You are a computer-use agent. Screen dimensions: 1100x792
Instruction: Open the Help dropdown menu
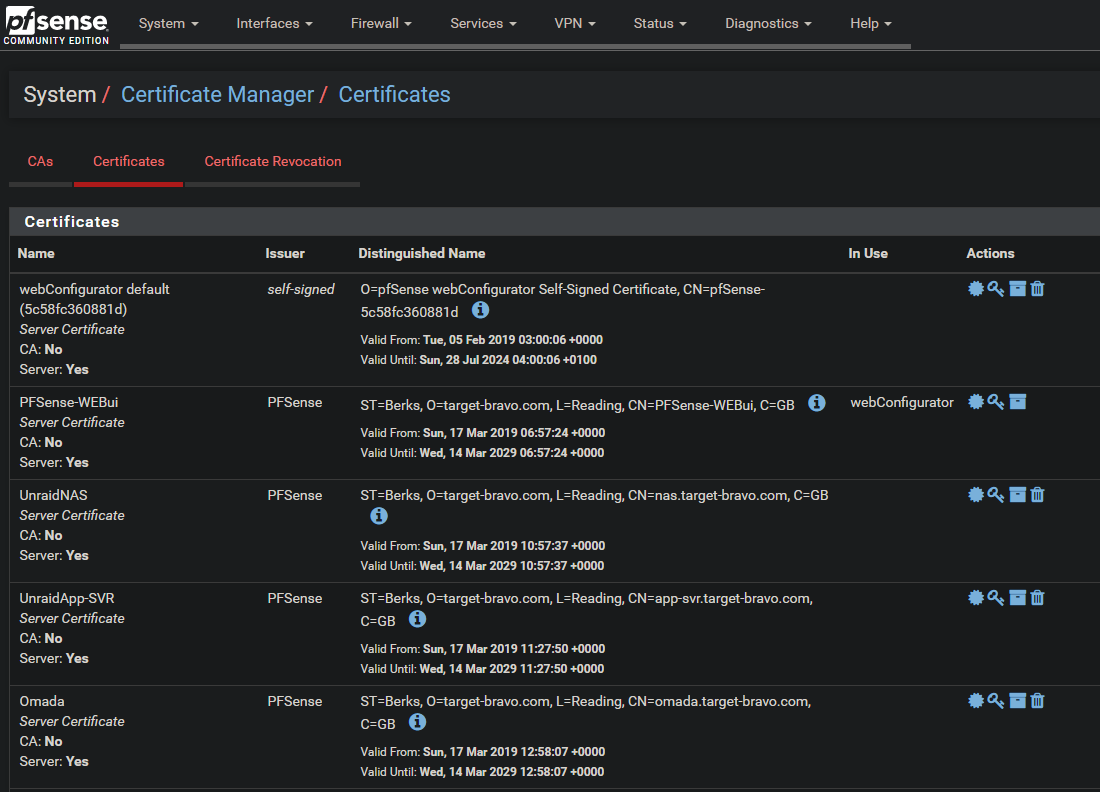(x=871, y=23)
